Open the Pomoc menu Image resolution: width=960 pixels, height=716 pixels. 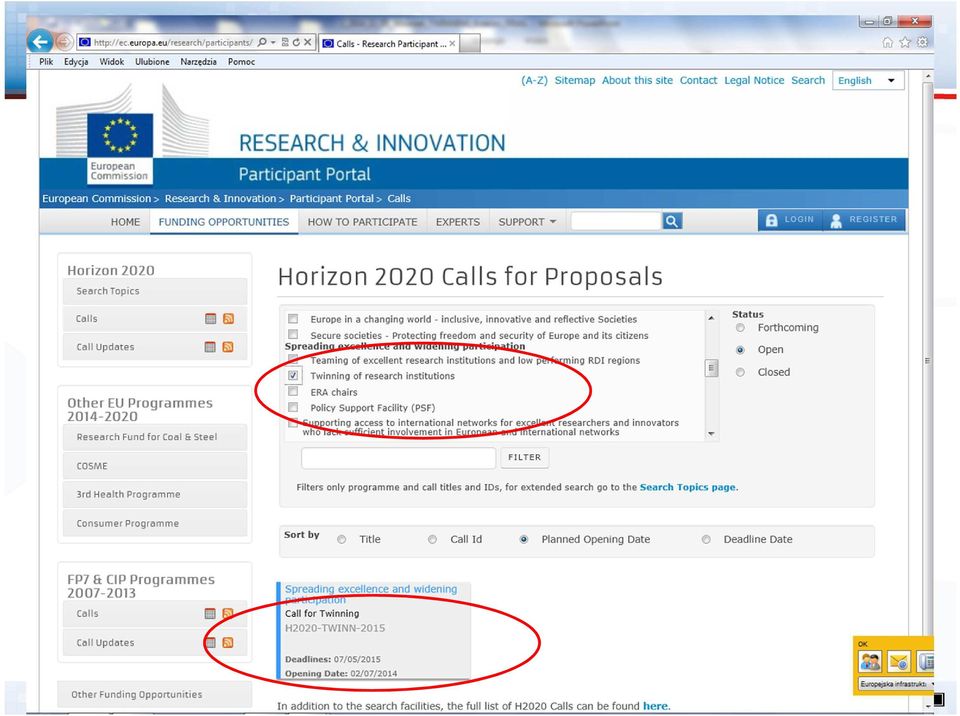pos(241,61)
